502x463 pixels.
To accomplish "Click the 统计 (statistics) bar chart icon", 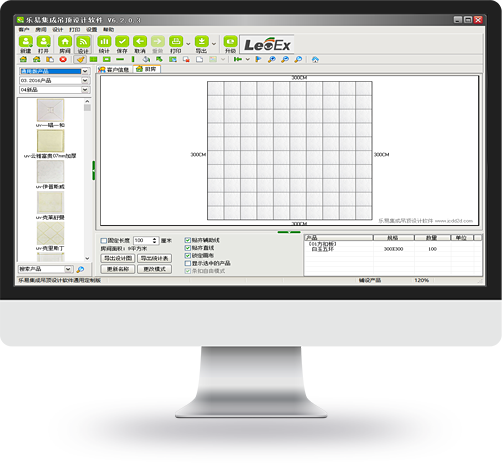I will (x=104, y=44).
